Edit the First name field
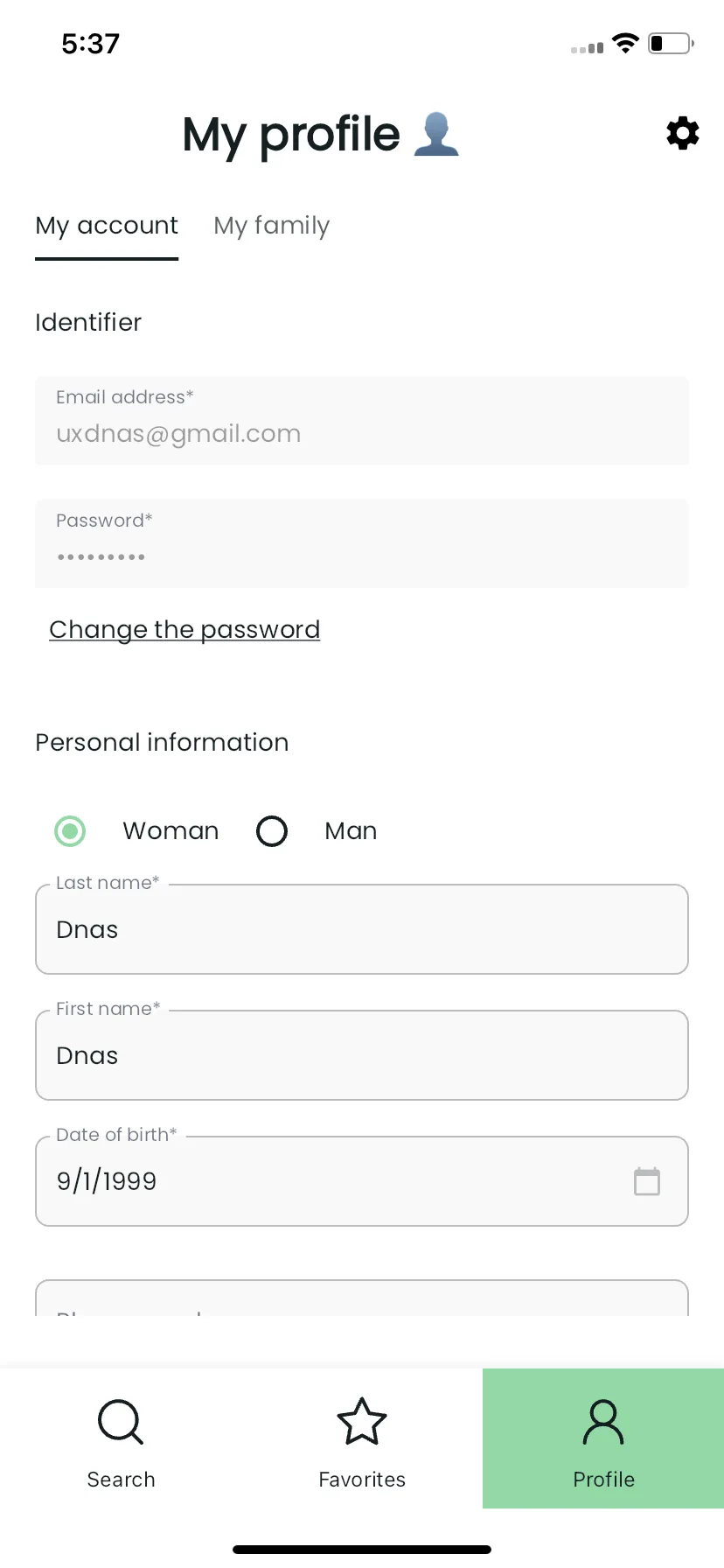 tap(362, 1055)
